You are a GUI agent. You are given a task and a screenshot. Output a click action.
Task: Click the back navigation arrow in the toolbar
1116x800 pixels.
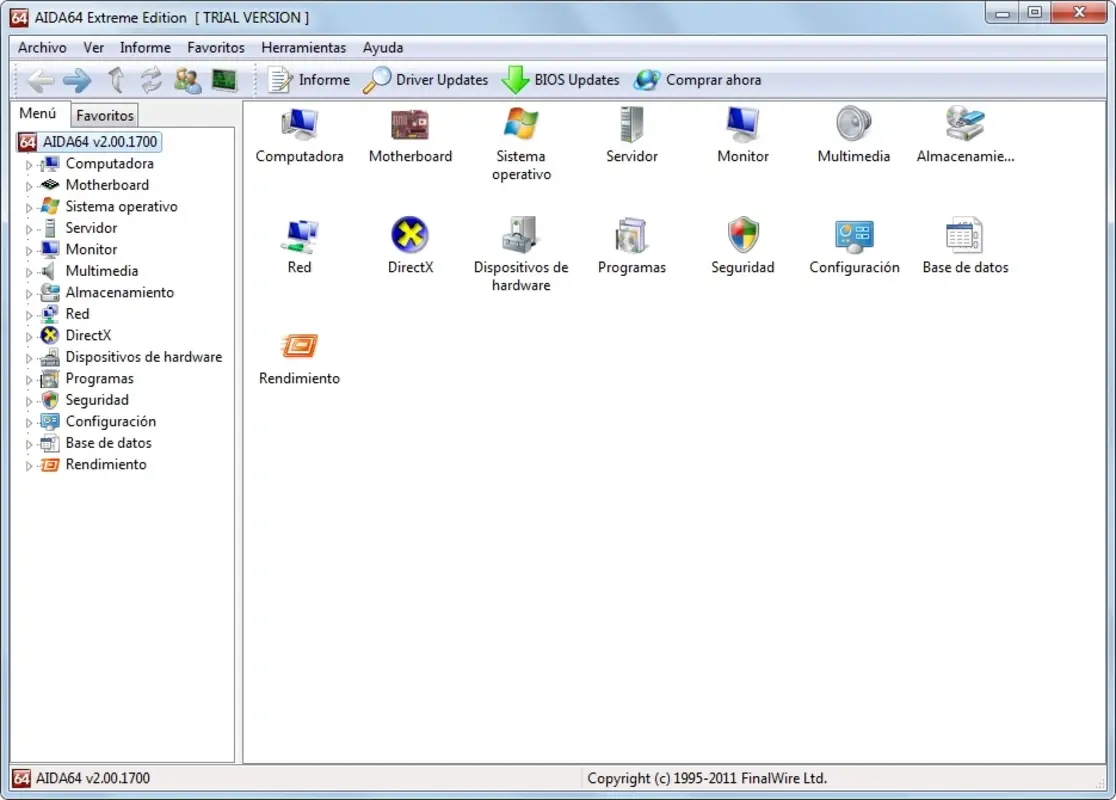click(40, 80)
